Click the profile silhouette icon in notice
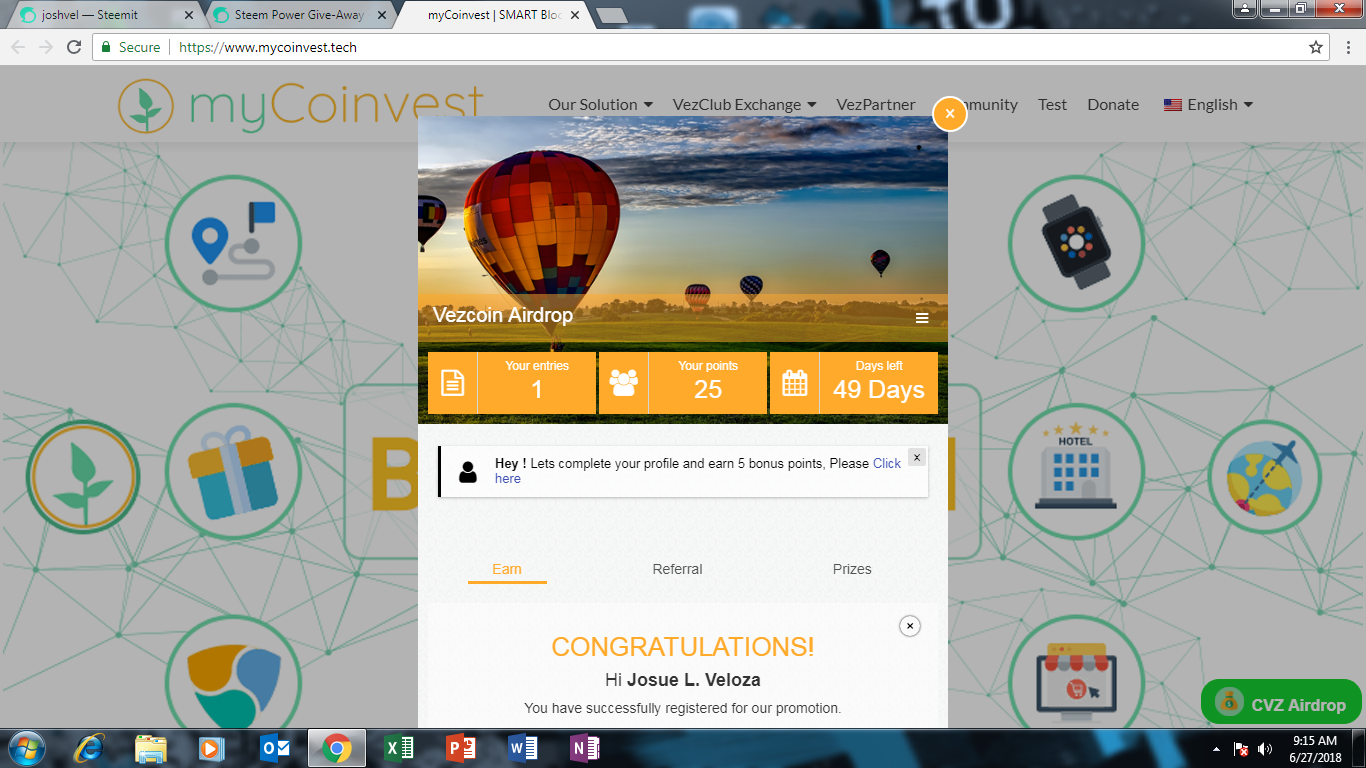The image size is (1366, 768). click(468, 472)
